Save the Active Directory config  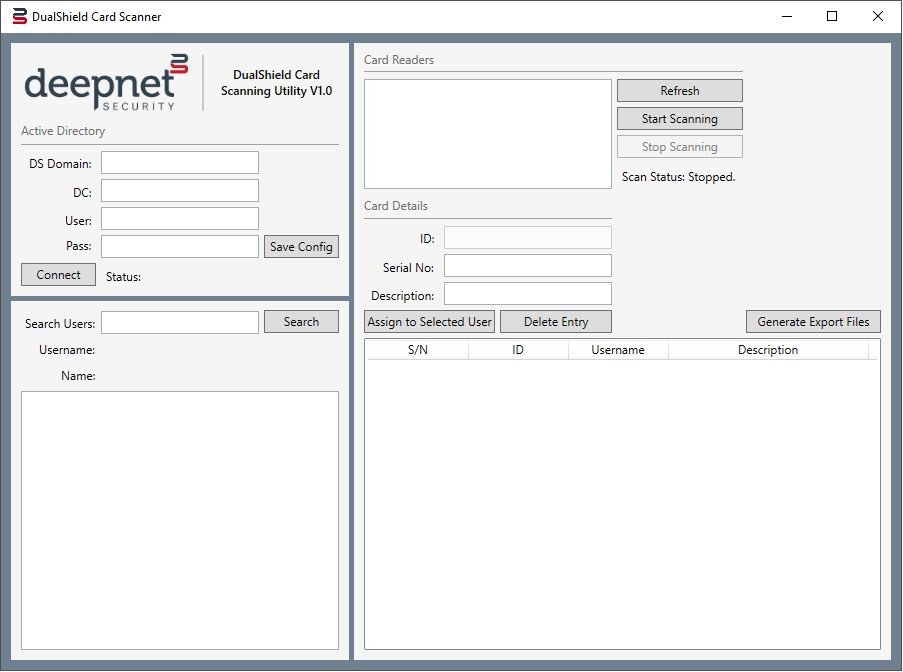point(301,246)
